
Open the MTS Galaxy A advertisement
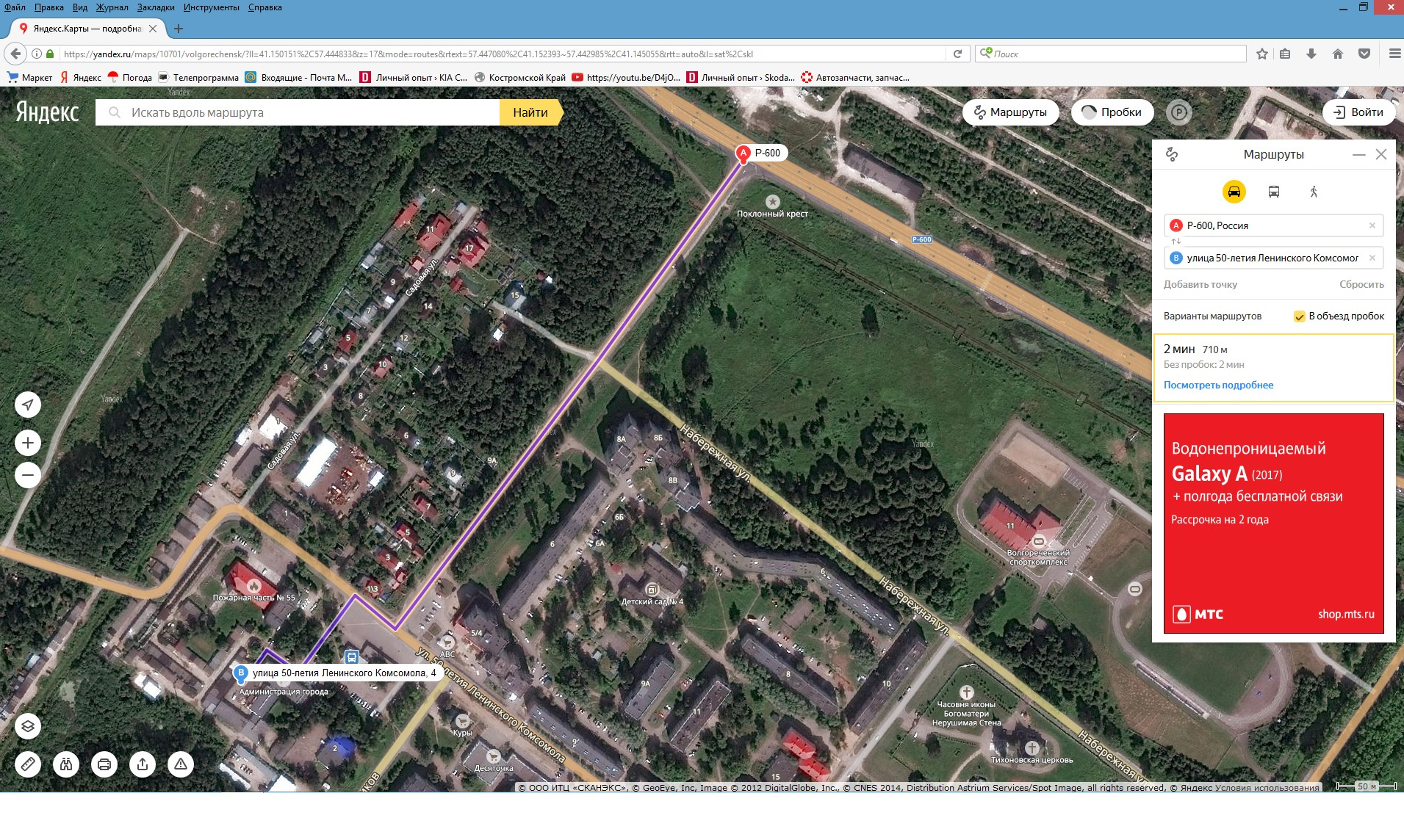click(1274, 524)
